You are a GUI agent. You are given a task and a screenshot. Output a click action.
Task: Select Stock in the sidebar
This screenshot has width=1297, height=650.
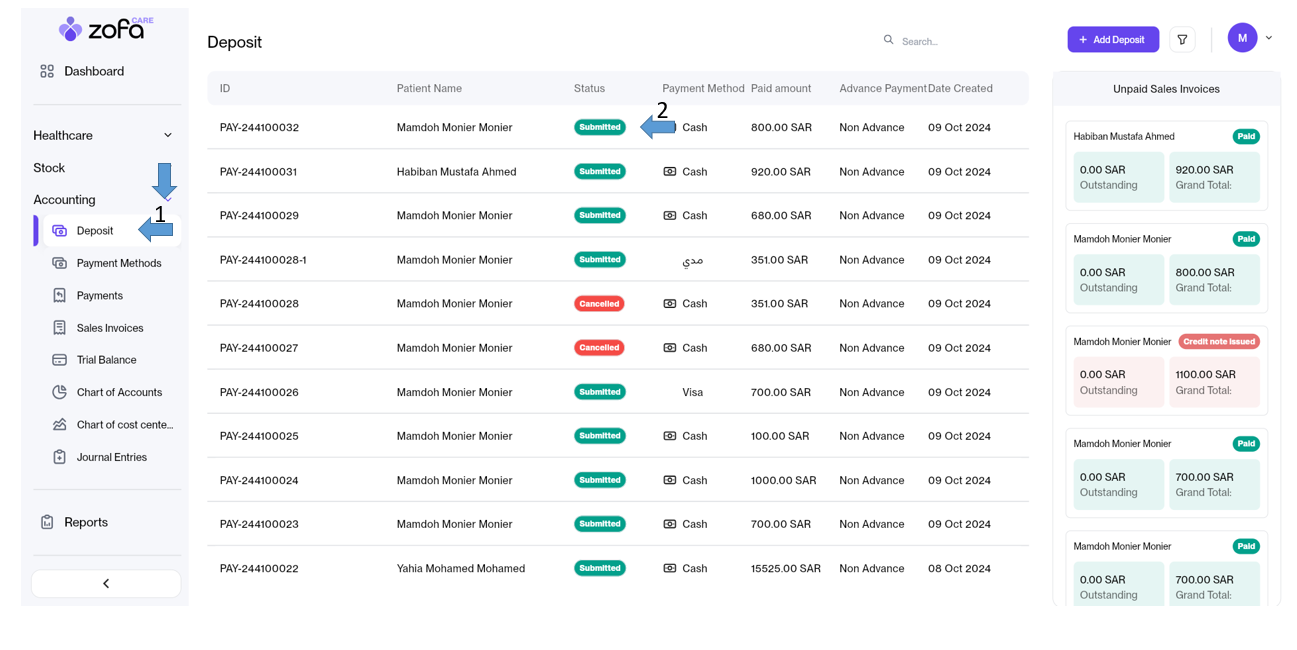pyautogui.click(x=49, y=168)
